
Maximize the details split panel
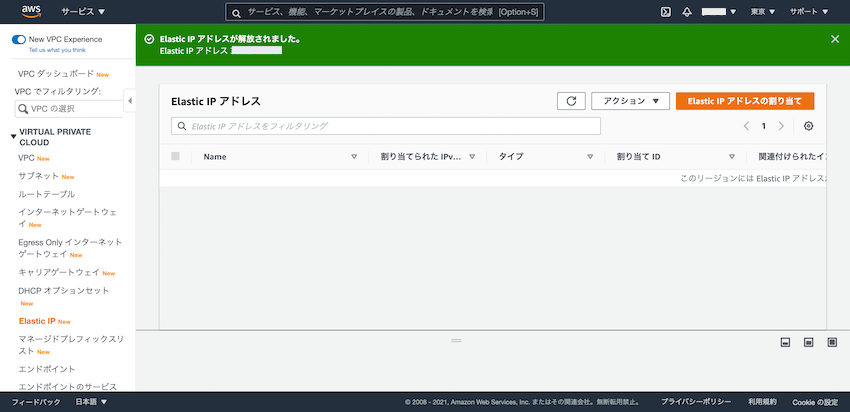click(x=832, y=342)
